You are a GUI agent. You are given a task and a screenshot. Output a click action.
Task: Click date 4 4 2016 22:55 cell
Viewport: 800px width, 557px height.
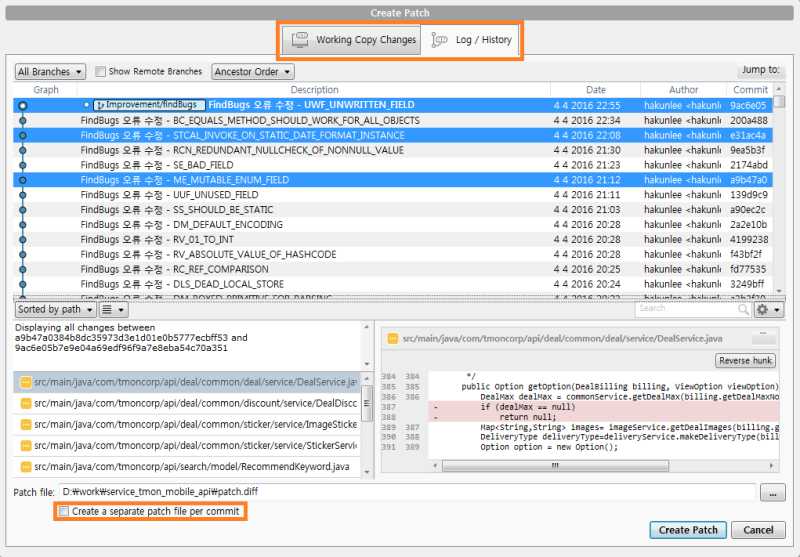(x=587, y=106)
